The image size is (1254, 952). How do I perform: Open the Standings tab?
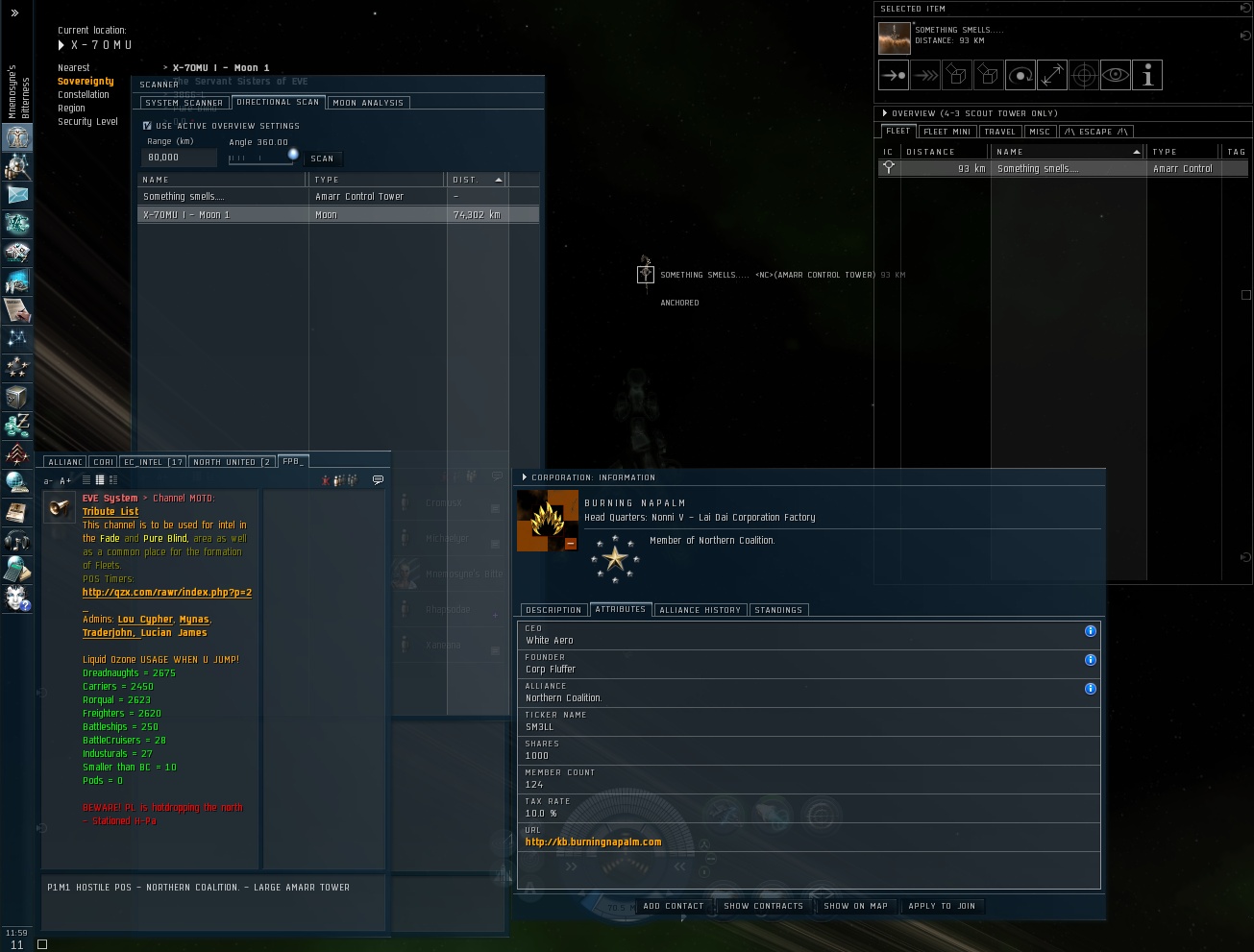[x=778, y=610]
